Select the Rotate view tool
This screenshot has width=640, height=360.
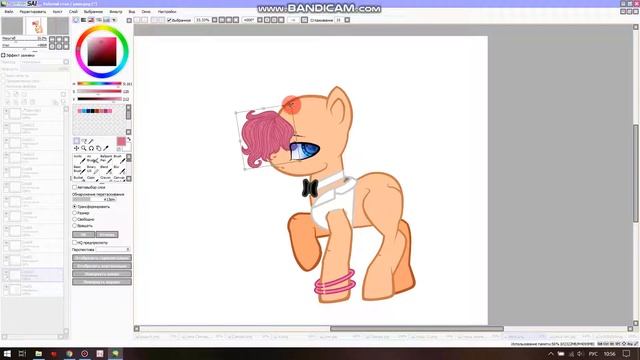click(x=91, y=148)
